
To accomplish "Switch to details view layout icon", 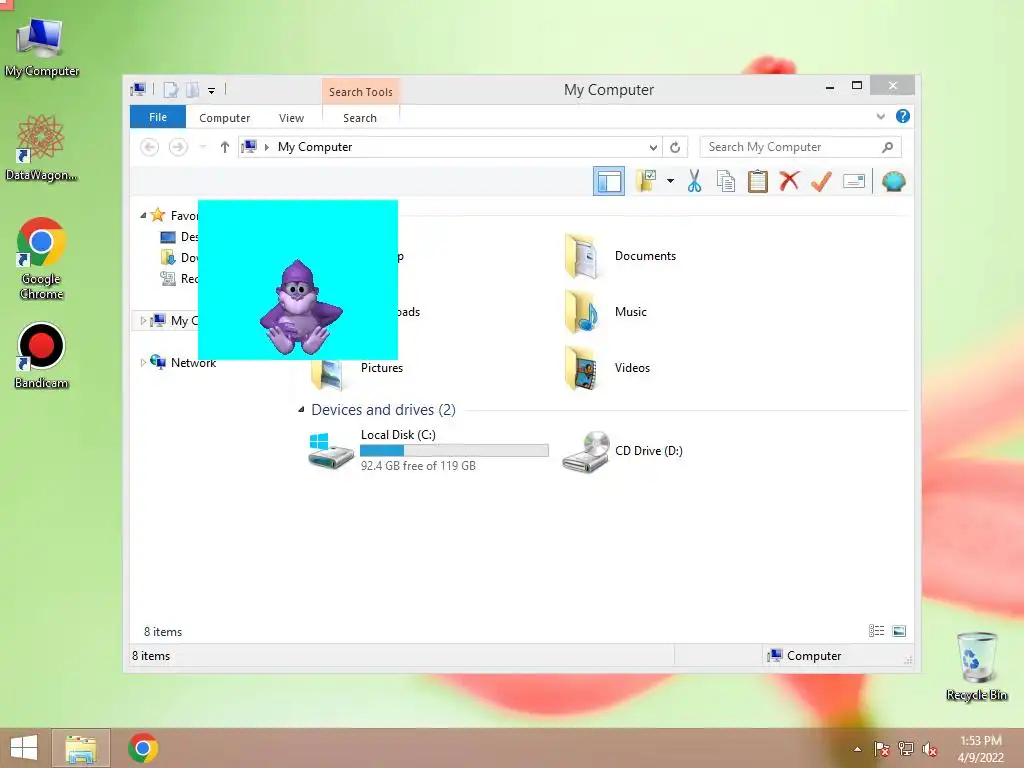I will (x=876, y=631).
